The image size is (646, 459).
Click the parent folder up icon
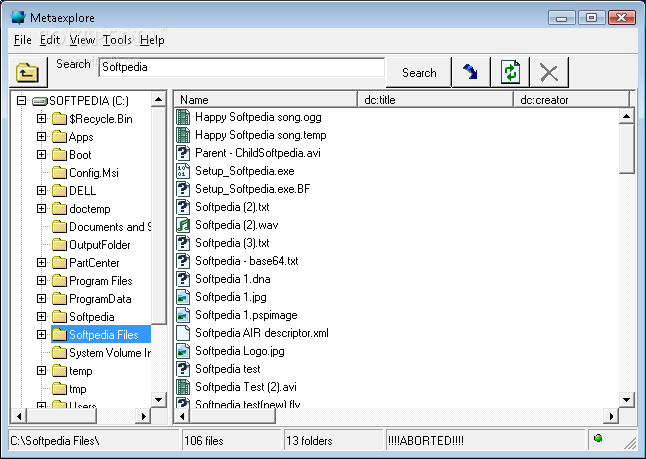(x=28, y=73)
